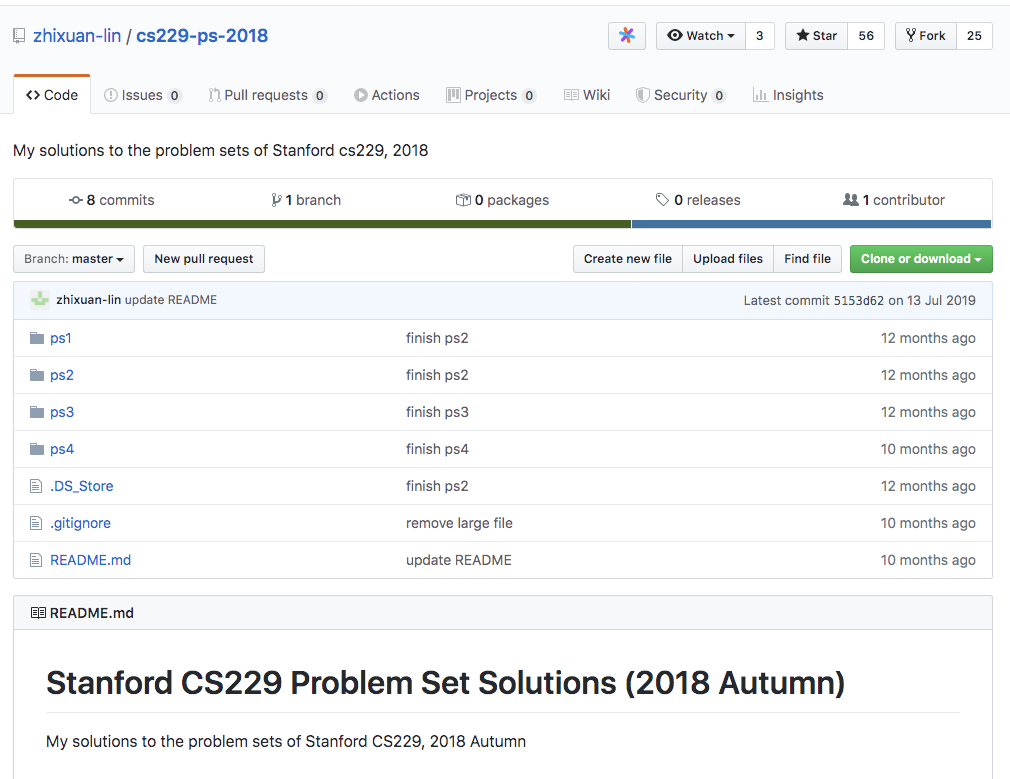
Task: Click the New pull request button
Action: click(204, 259)
